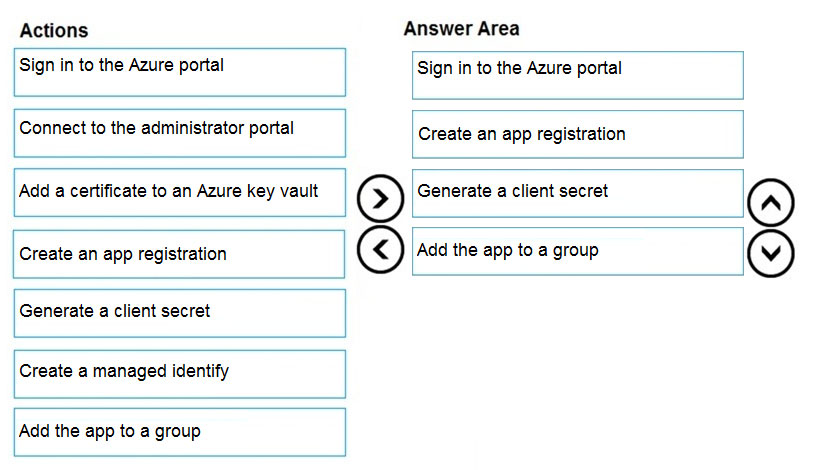Viewport: 813px width, 470px height.
Task: Select 'Connect to the administrator portal' action
Action: click(180, 133)
